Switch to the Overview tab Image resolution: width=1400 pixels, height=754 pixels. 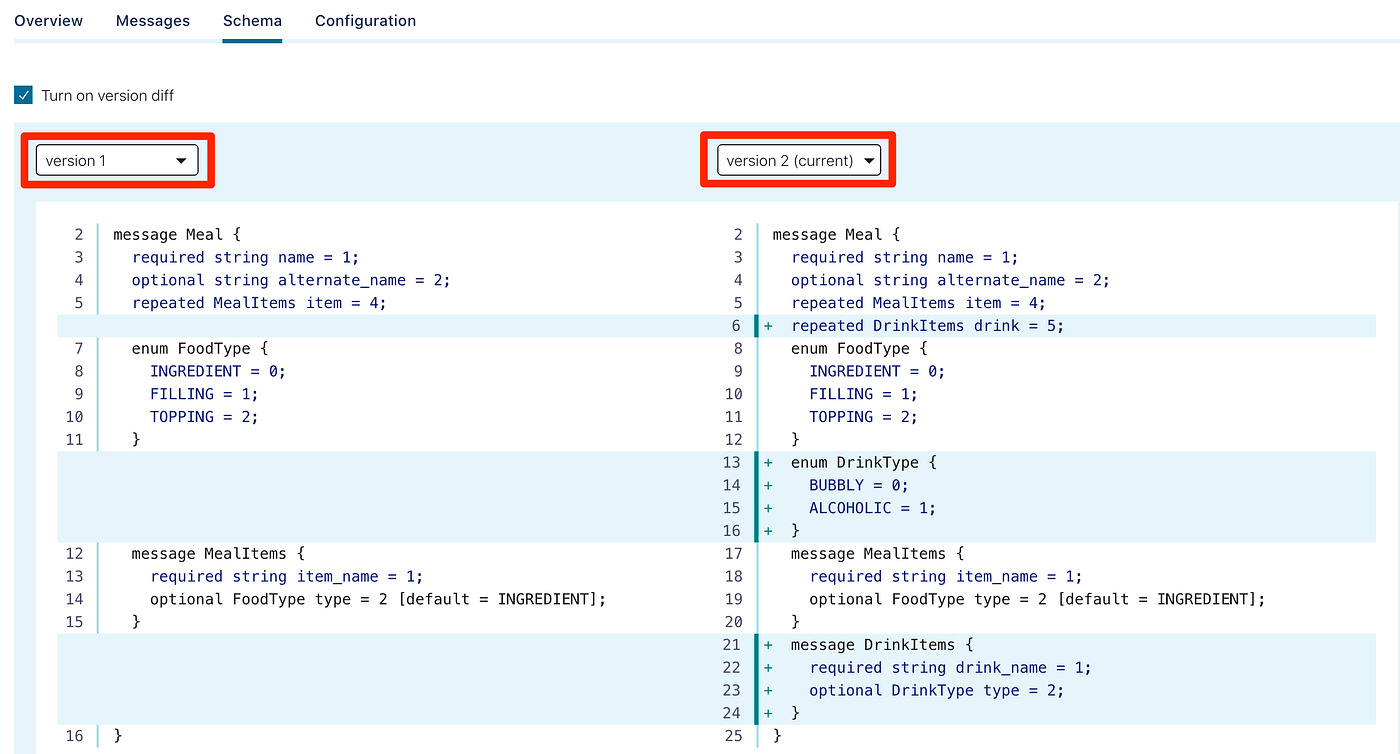point(48,20)
